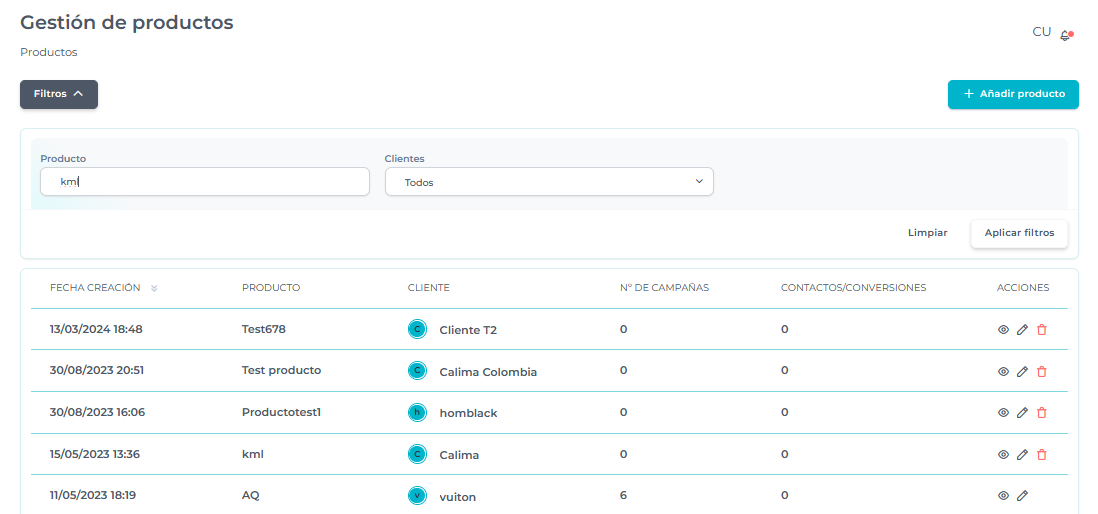This screenshot has width=1098, height=514.
Task: Focus the Producto search input field
Action: point(205,182)
